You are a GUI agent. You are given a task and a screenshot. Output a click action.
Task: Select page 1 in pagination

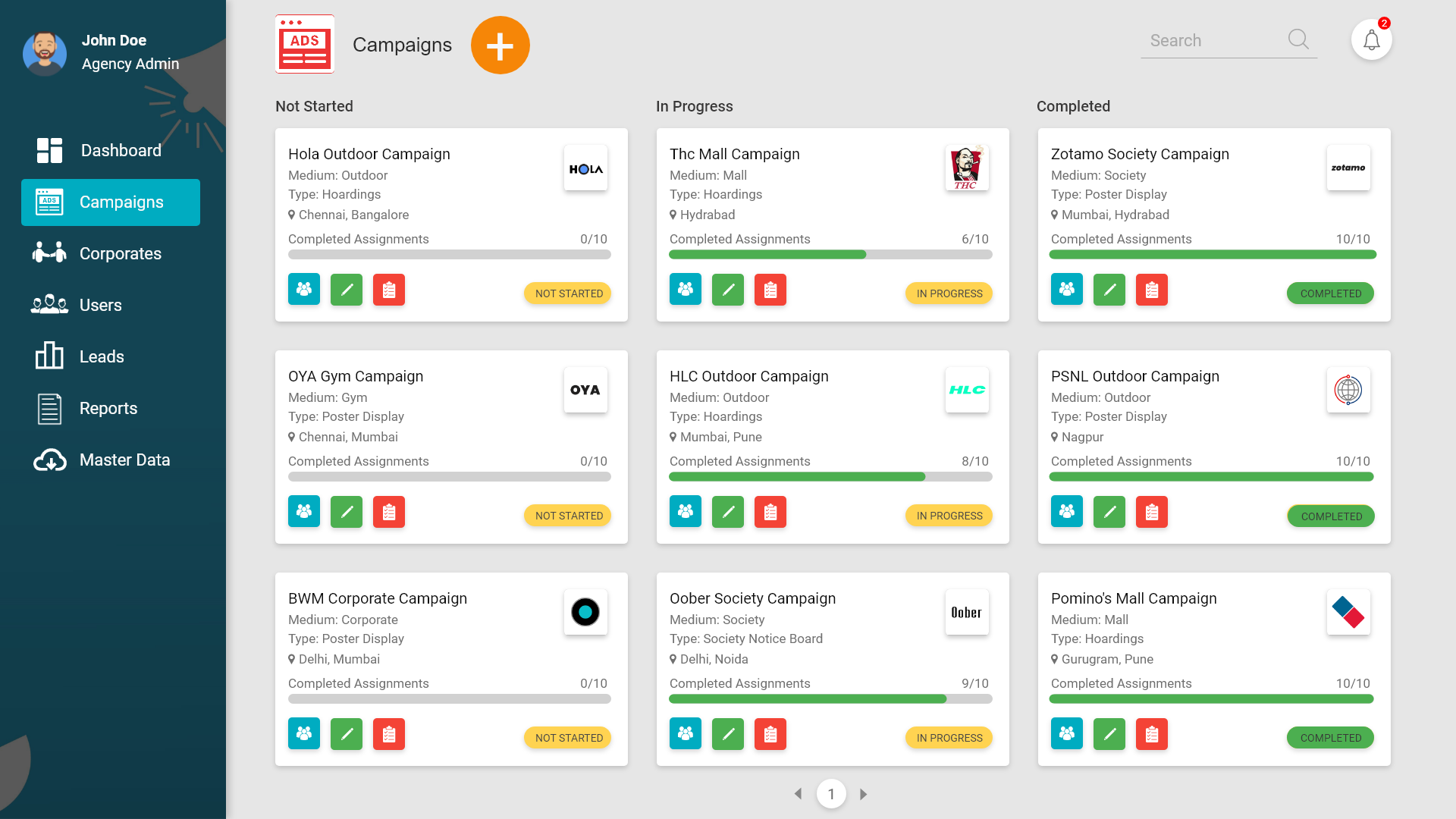(x=831, y=794)
